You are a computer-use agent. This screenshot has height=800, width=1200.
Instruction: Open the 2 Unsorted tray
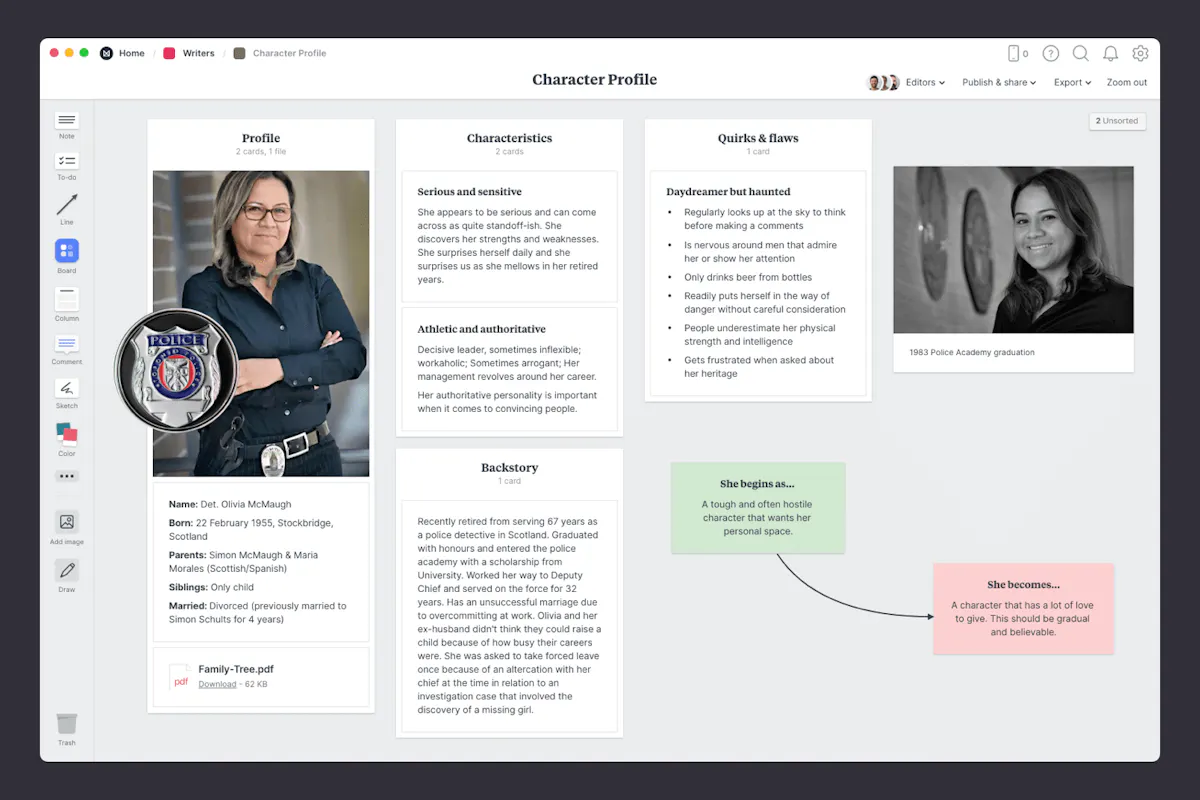tap(1117, 121)
